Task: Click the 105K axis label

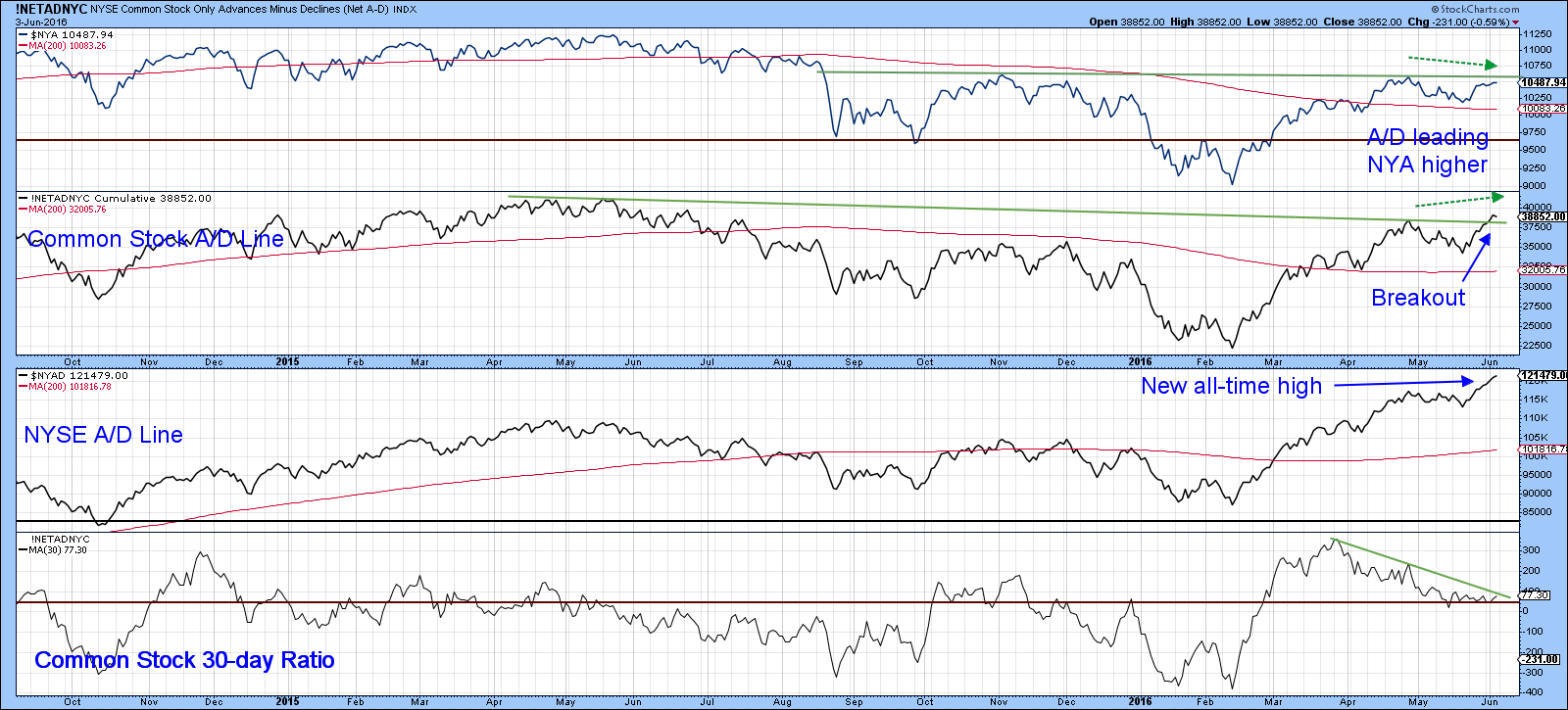Action: click(x=1536, y=438)
